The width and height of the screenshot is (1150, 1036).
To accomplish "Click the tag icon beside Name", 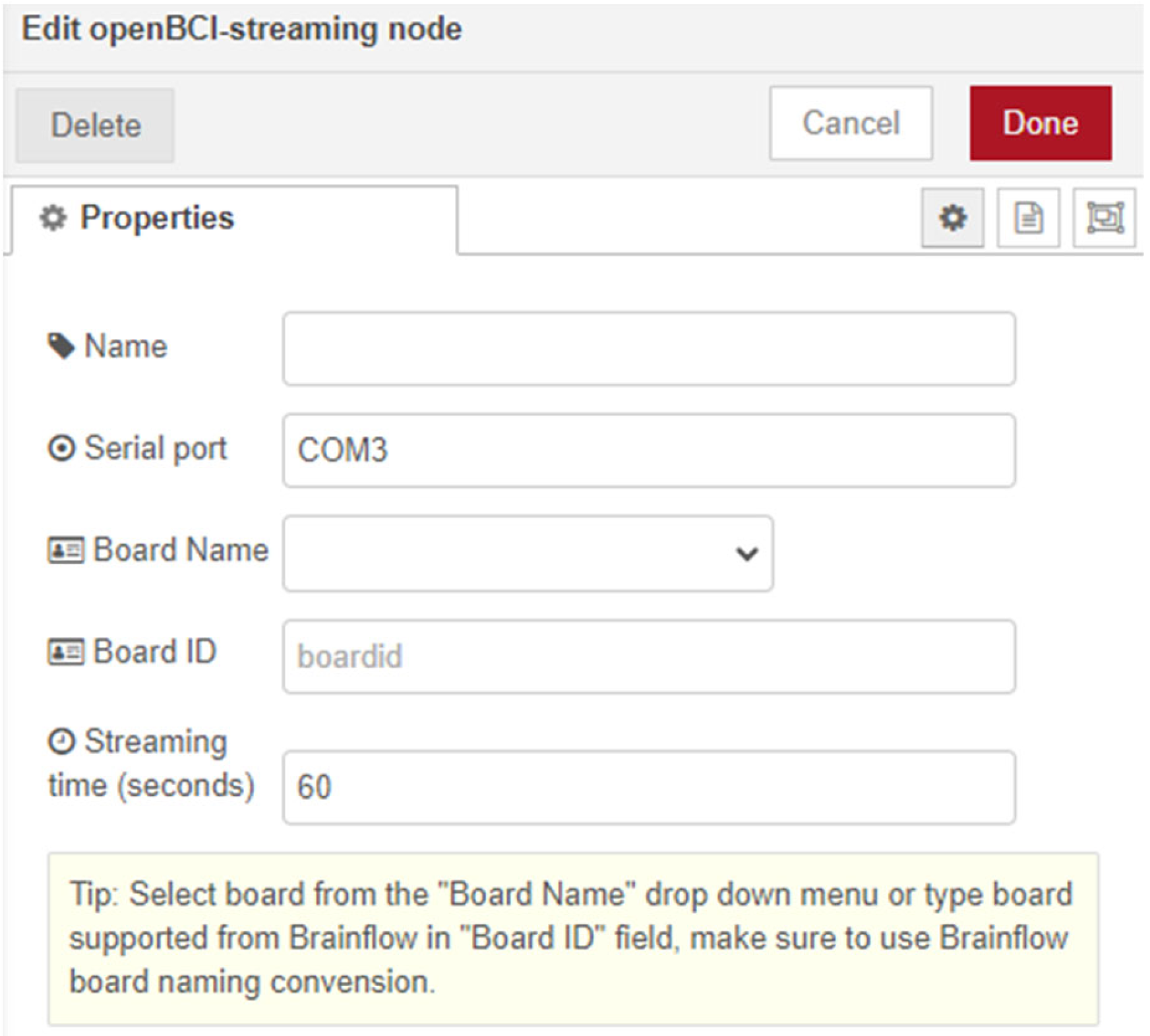I will pos(61,346).
